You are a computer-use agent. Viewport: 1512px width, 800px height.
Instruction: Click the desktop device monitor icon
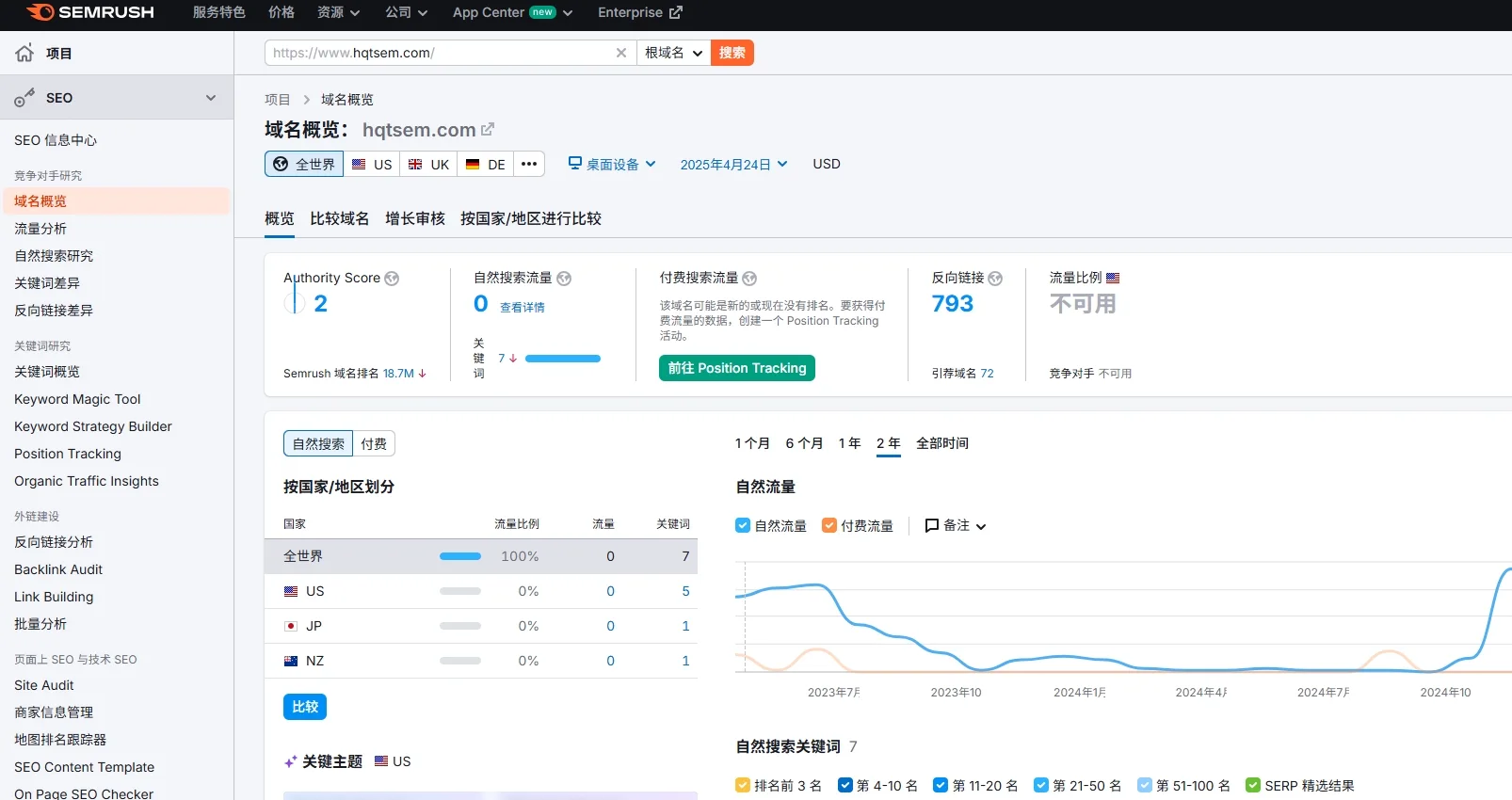click(x=575, y=163)
